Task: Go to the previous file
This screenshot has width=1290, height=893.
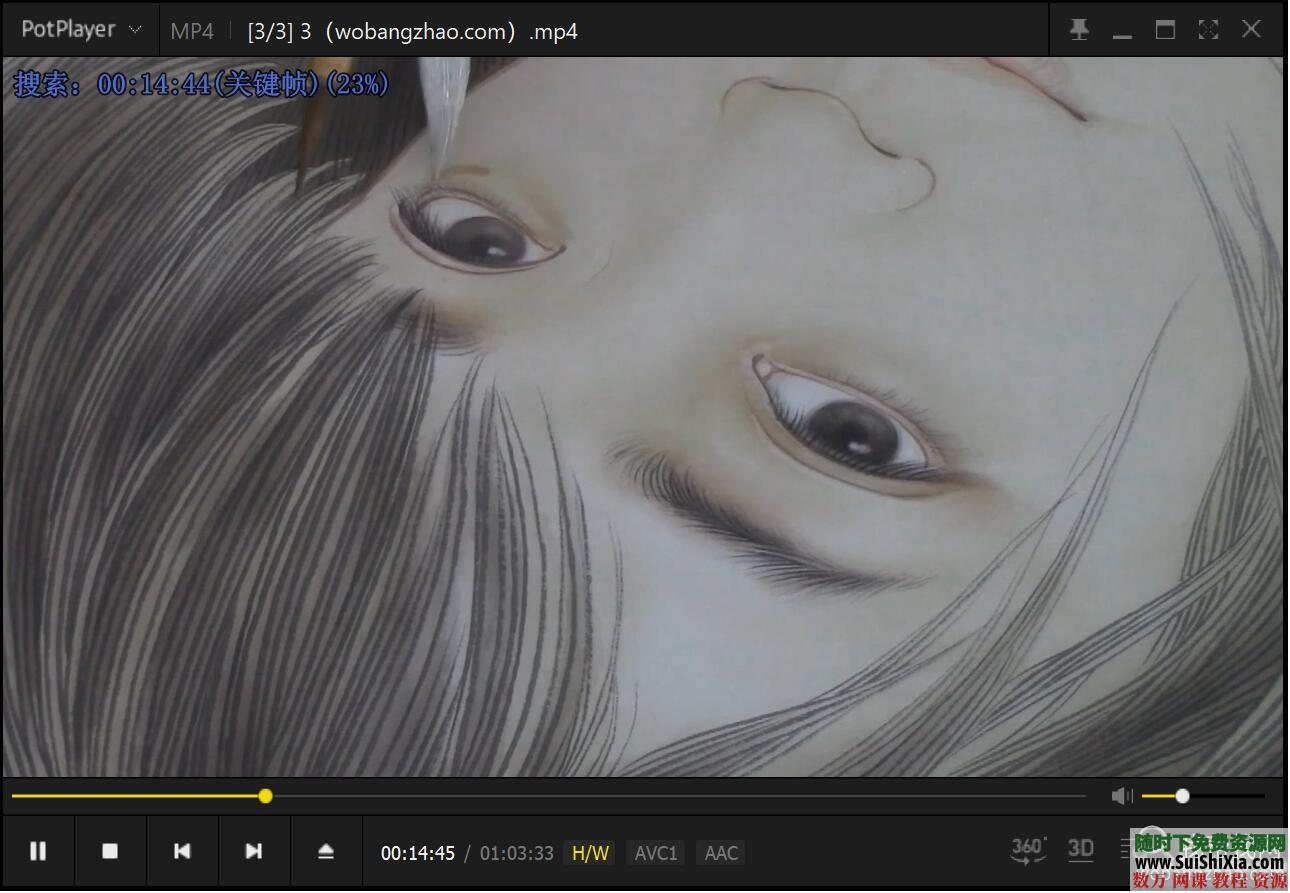Action: (x=182, y=851)
